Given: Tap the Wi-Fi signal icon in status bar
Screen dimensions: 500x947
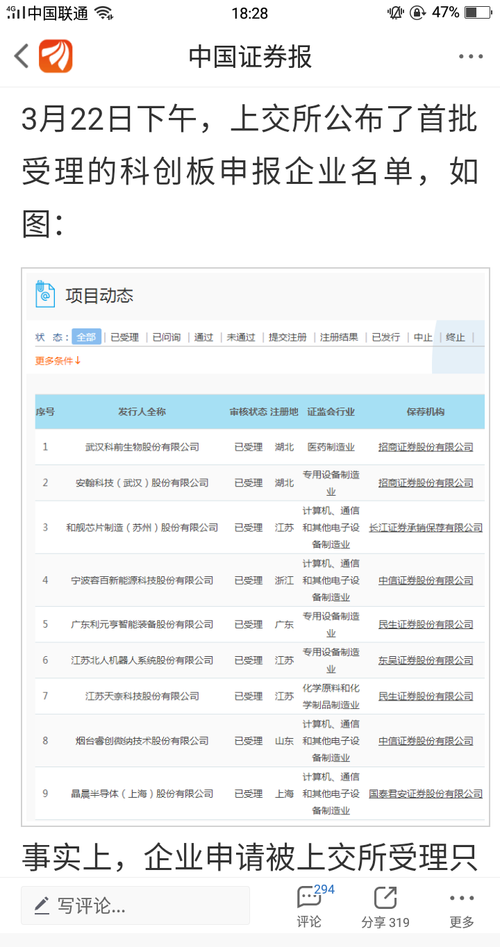Looking at the screenshot, I should point(104,12).
